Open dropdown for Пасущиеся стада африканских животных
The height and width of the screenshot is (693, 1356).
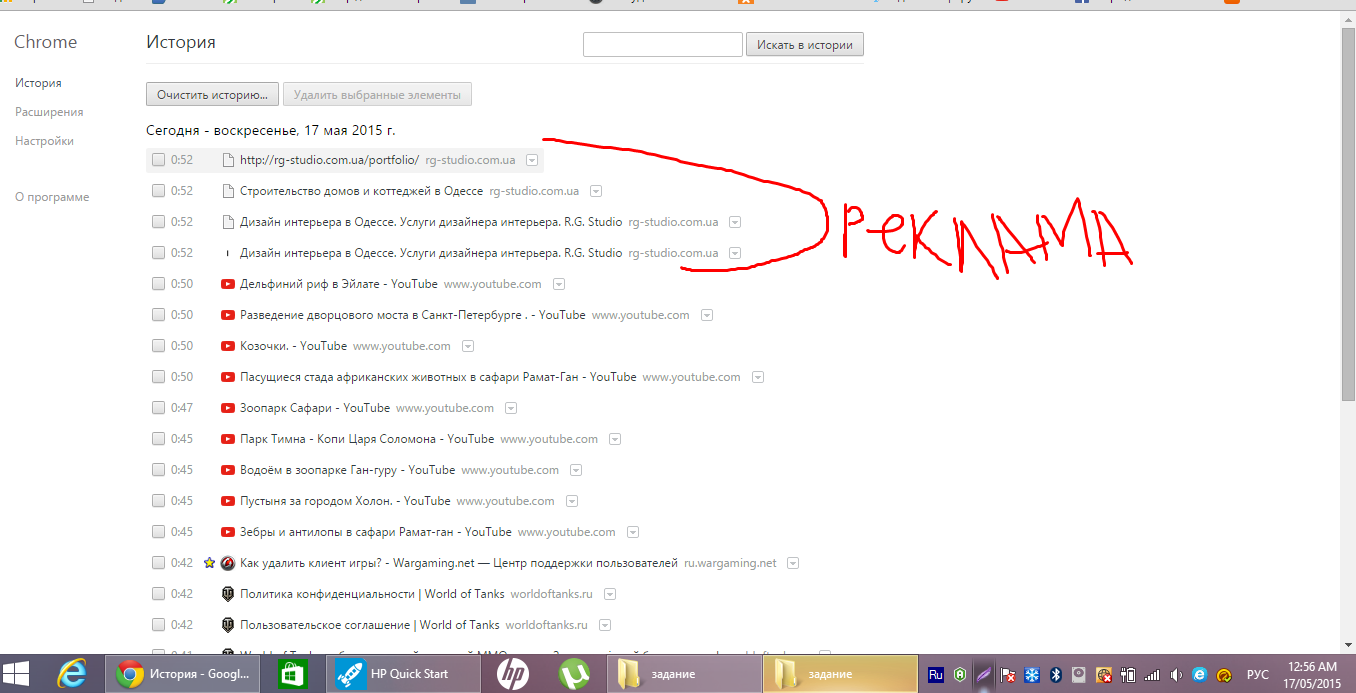(758, 377)
